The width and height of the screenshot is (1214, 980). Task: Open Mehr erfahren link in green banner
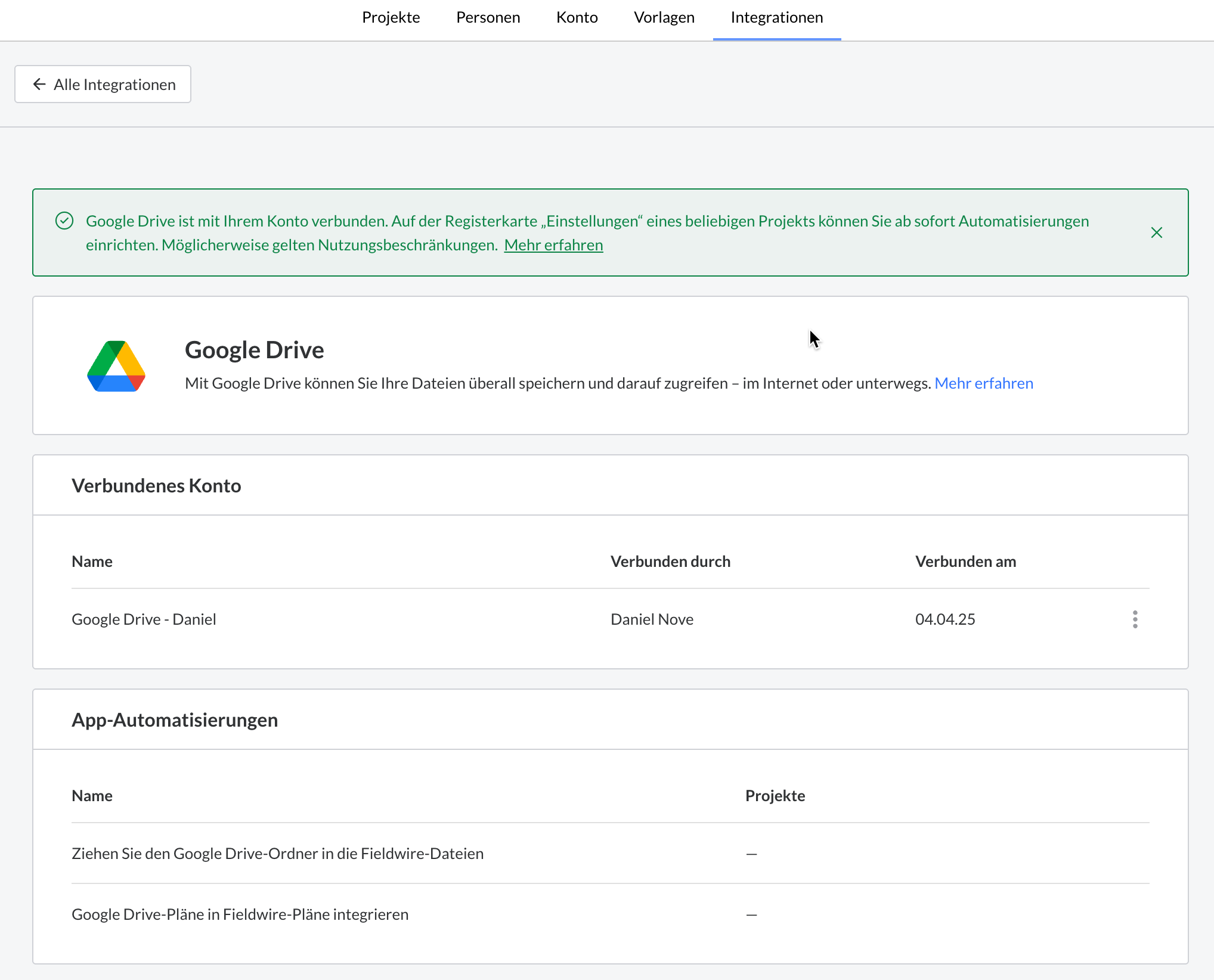[553, 245]
